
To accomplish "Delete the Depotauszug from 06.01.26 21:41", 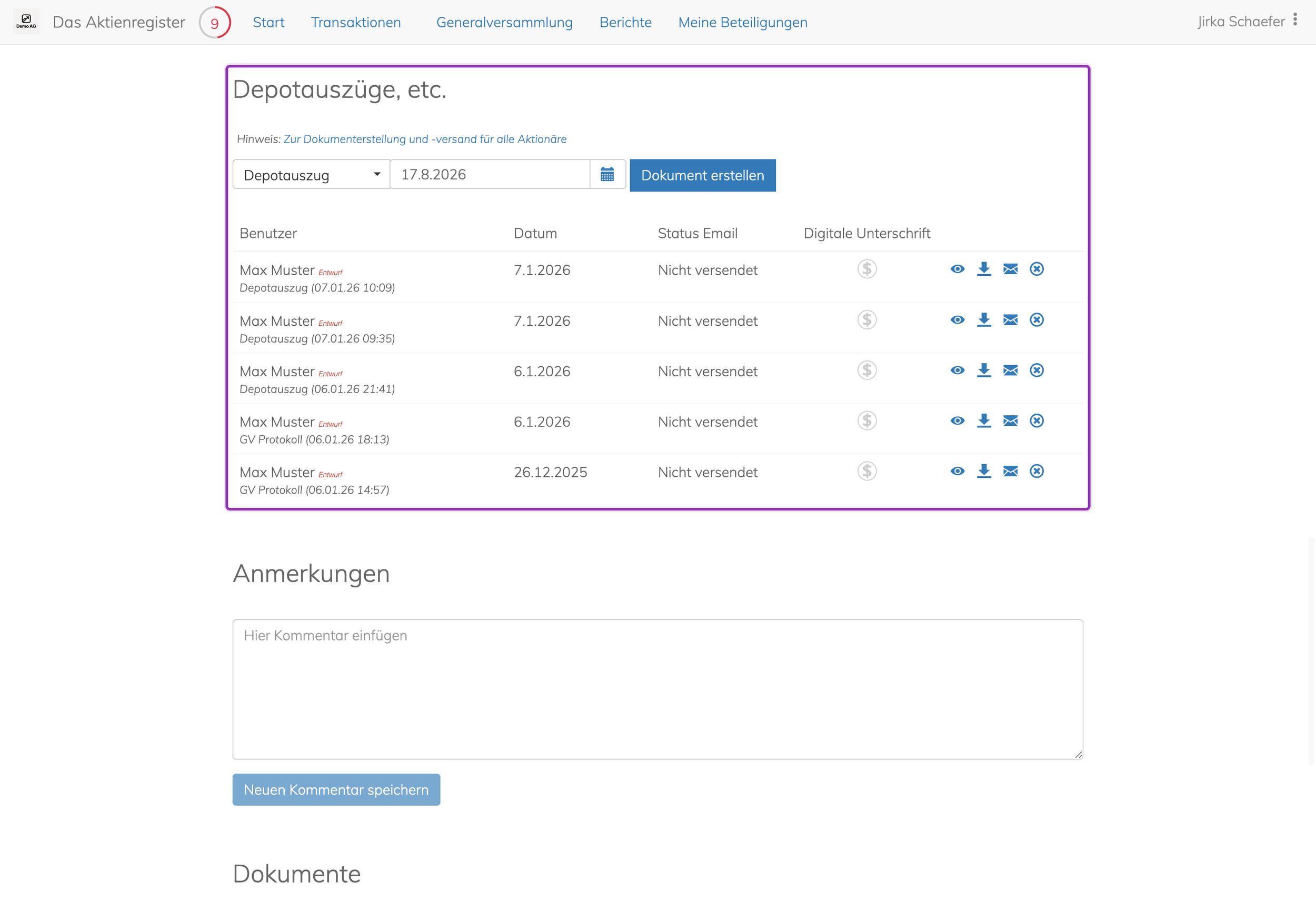I will [1036, 370].
